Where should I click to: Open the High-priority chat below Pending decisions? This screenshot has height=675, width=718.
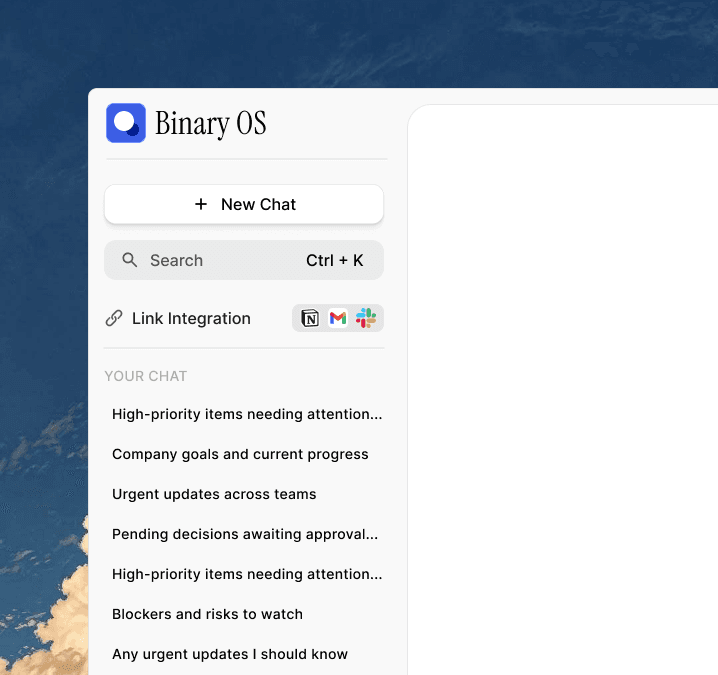pos(246,574)
